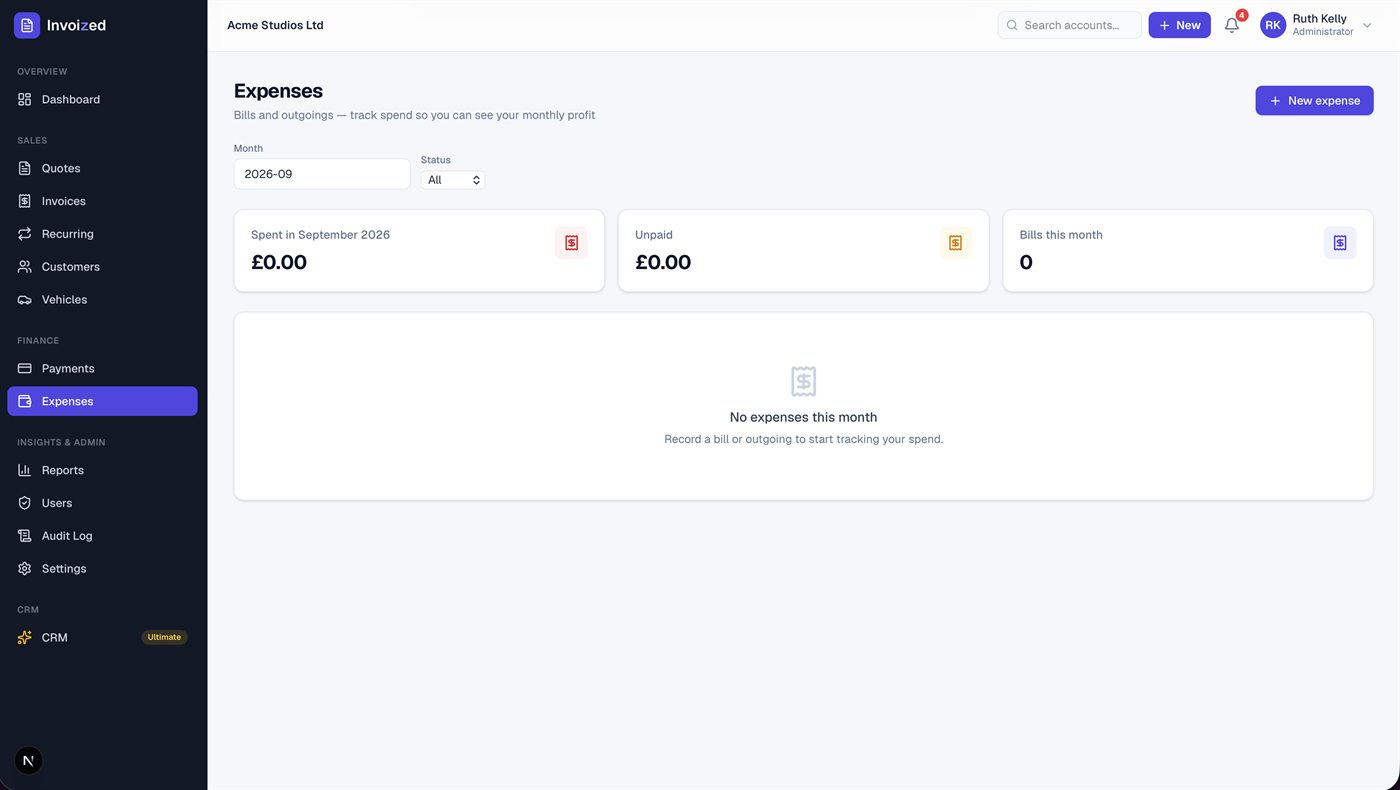The width and height of the screenshot is (1400, 790).
Task: Click the RK user avatar
Action: click(1273, 25)
